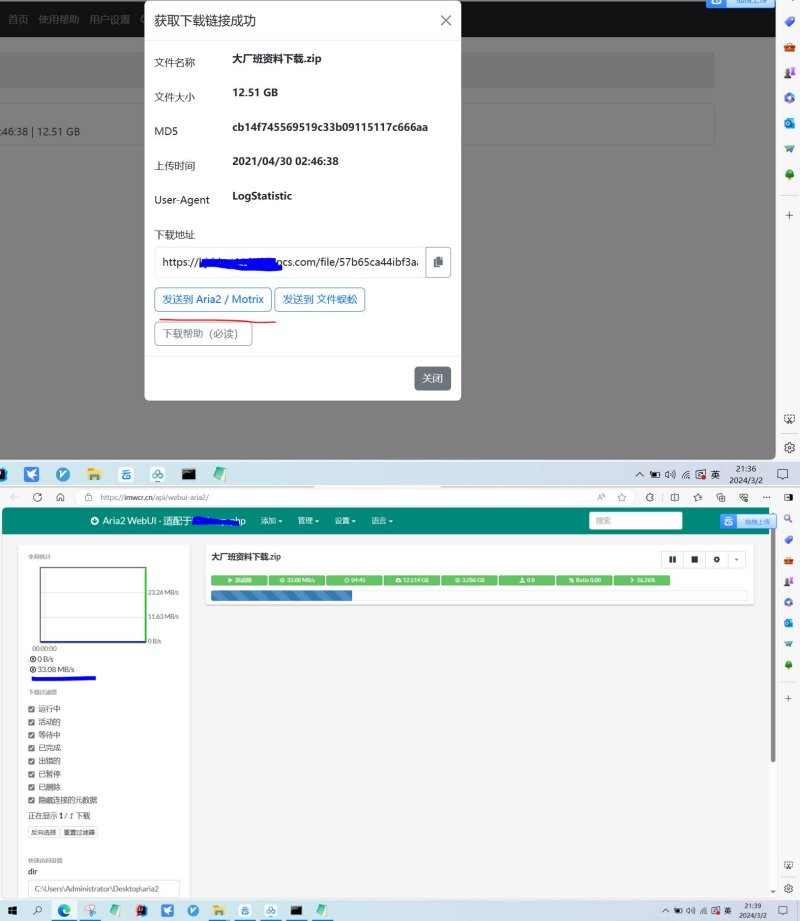Click the 发送到 Aria2 / Motrix button
The height and width of the screenshot is (921, 800).
click(212, 299)
